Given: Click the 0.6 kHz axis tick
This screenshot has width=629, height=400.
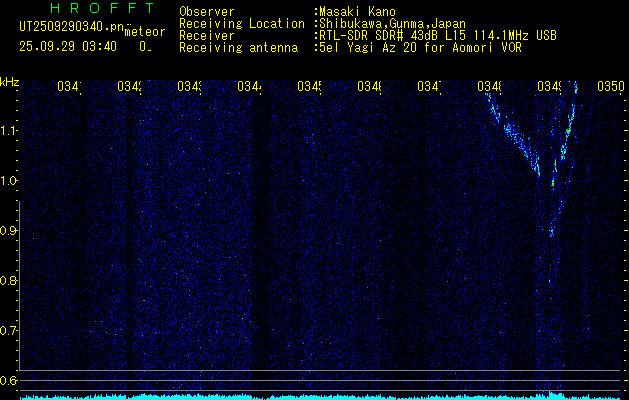Looking at the screenshot, I should pos(9,381).
